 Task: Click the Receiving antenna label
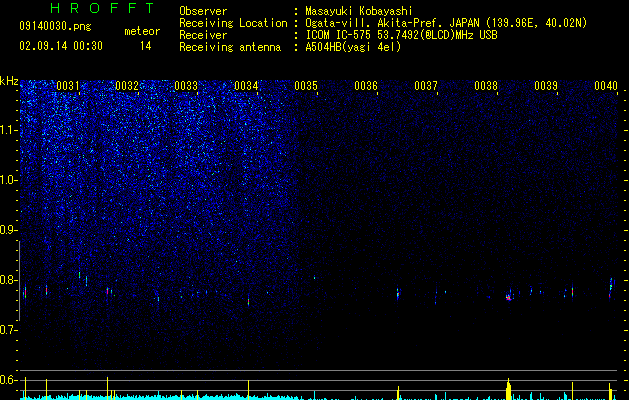pyautogui.click(x=230, y=47)
